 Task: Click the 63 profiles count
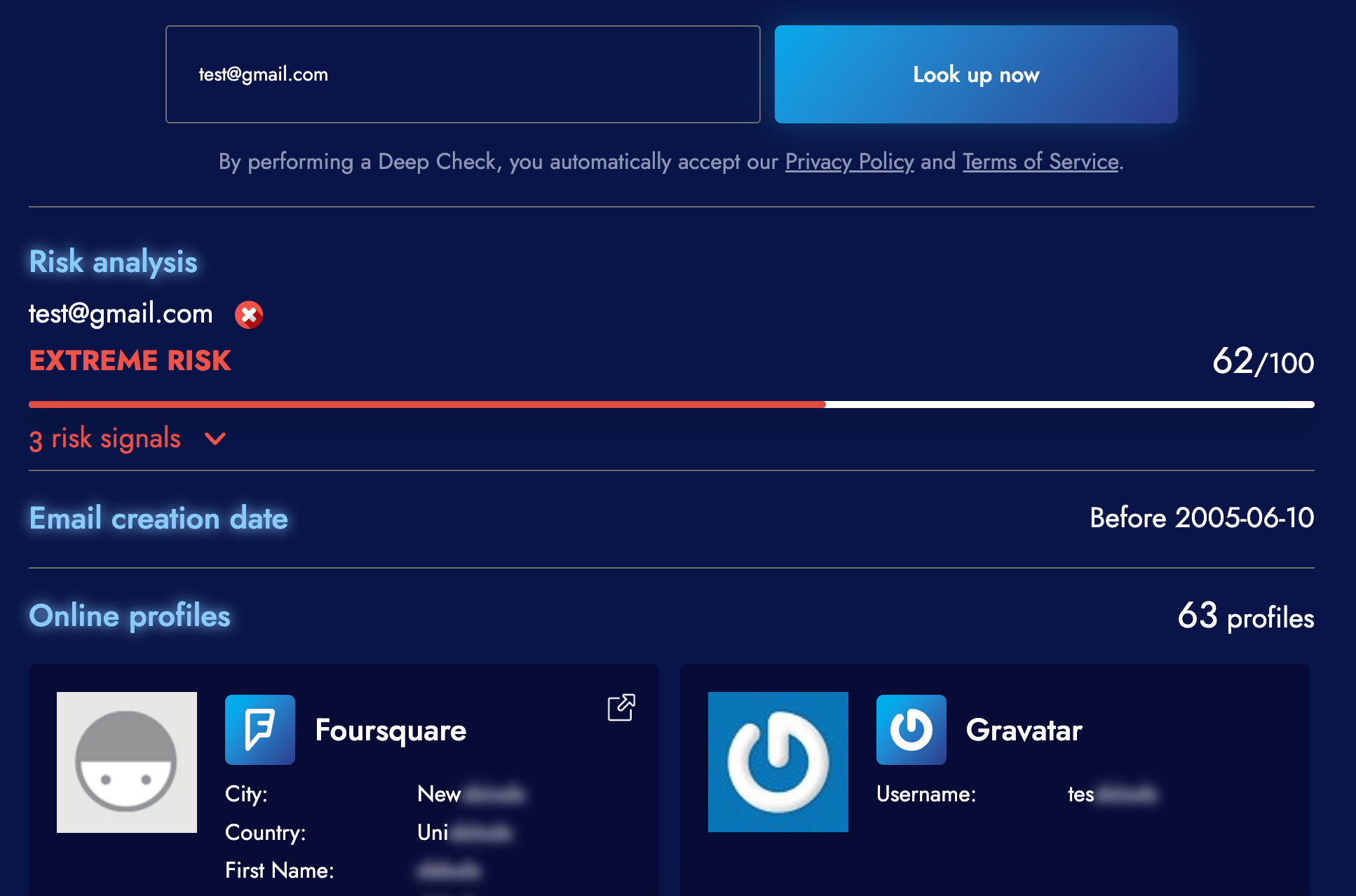tap(1246, 616)
